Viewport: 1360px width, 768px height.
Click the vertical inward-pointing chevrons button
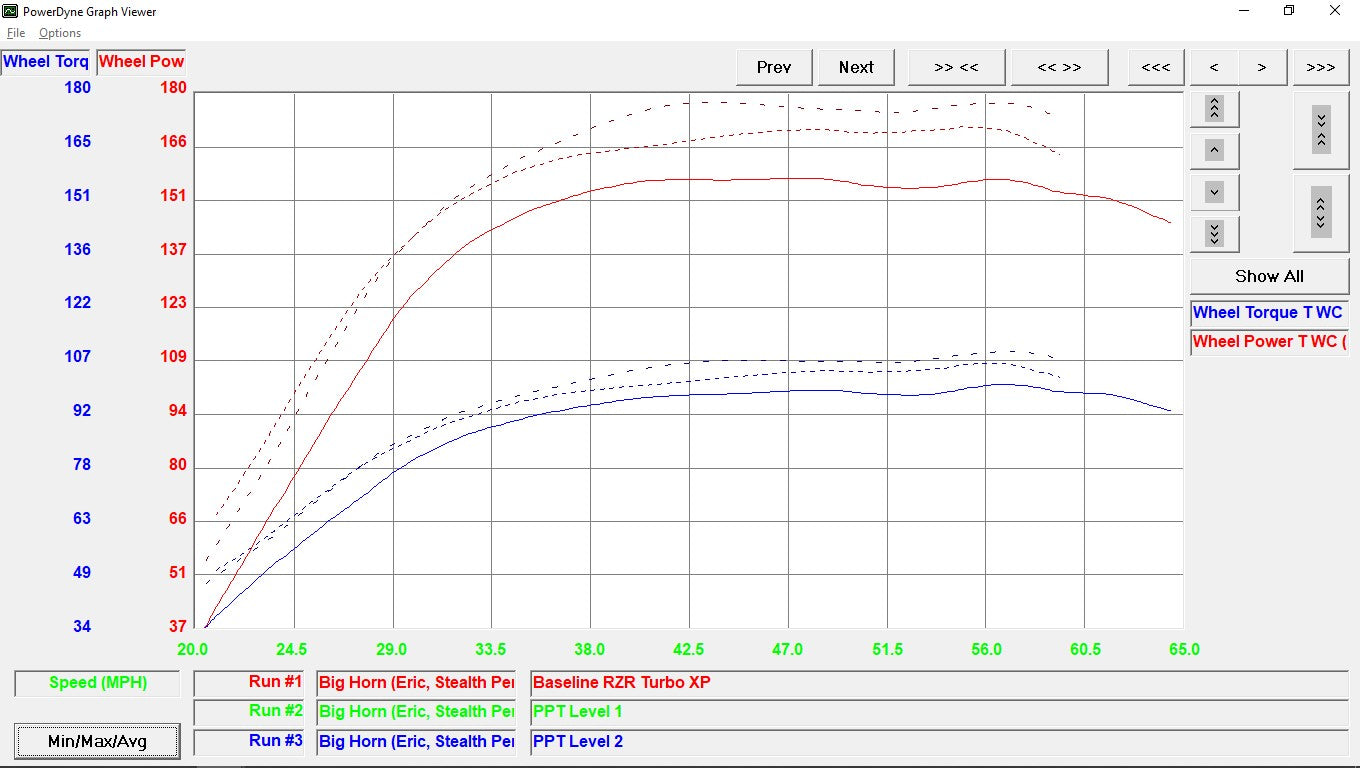1321,129
